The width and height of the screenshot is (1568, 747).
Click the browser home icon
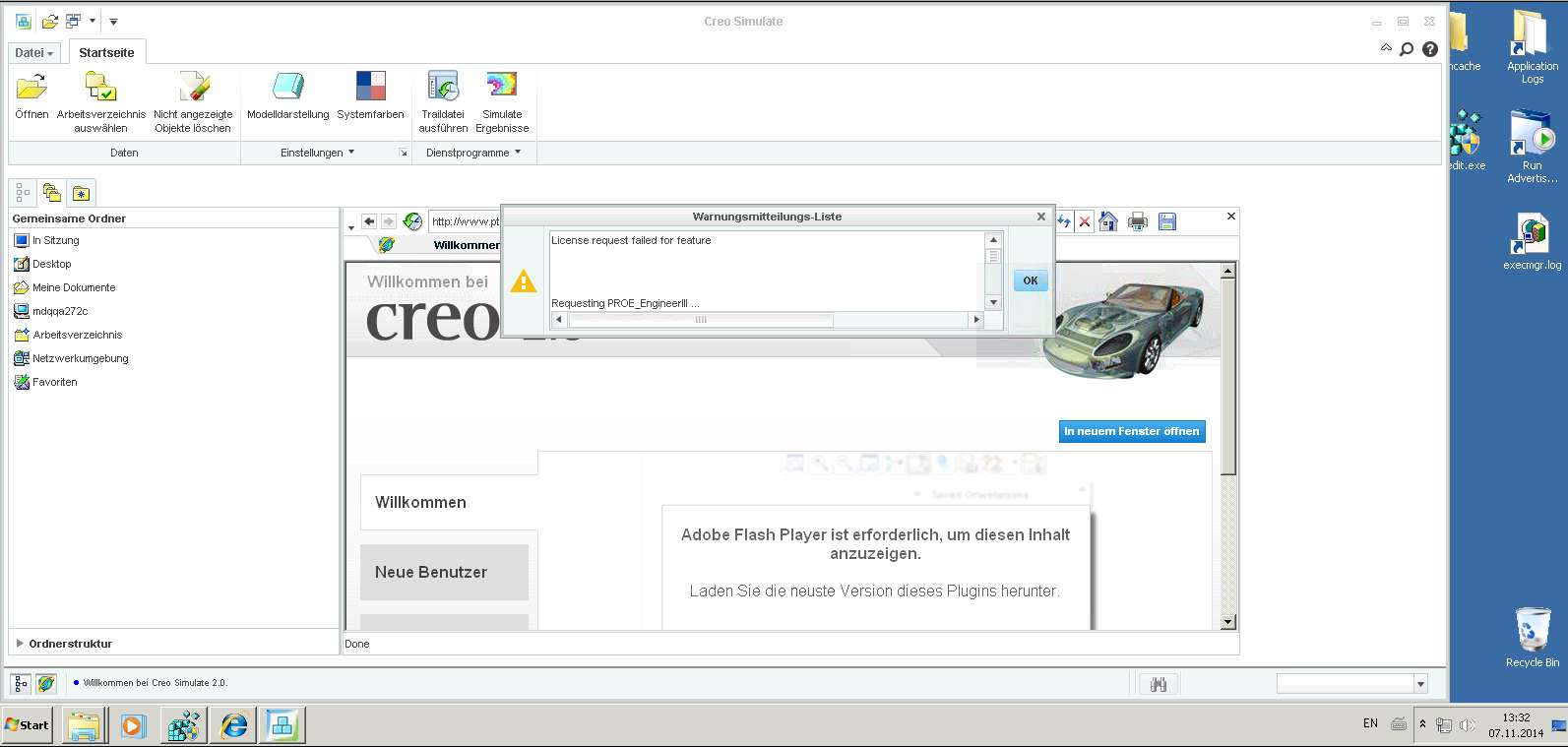[1108, 221]
